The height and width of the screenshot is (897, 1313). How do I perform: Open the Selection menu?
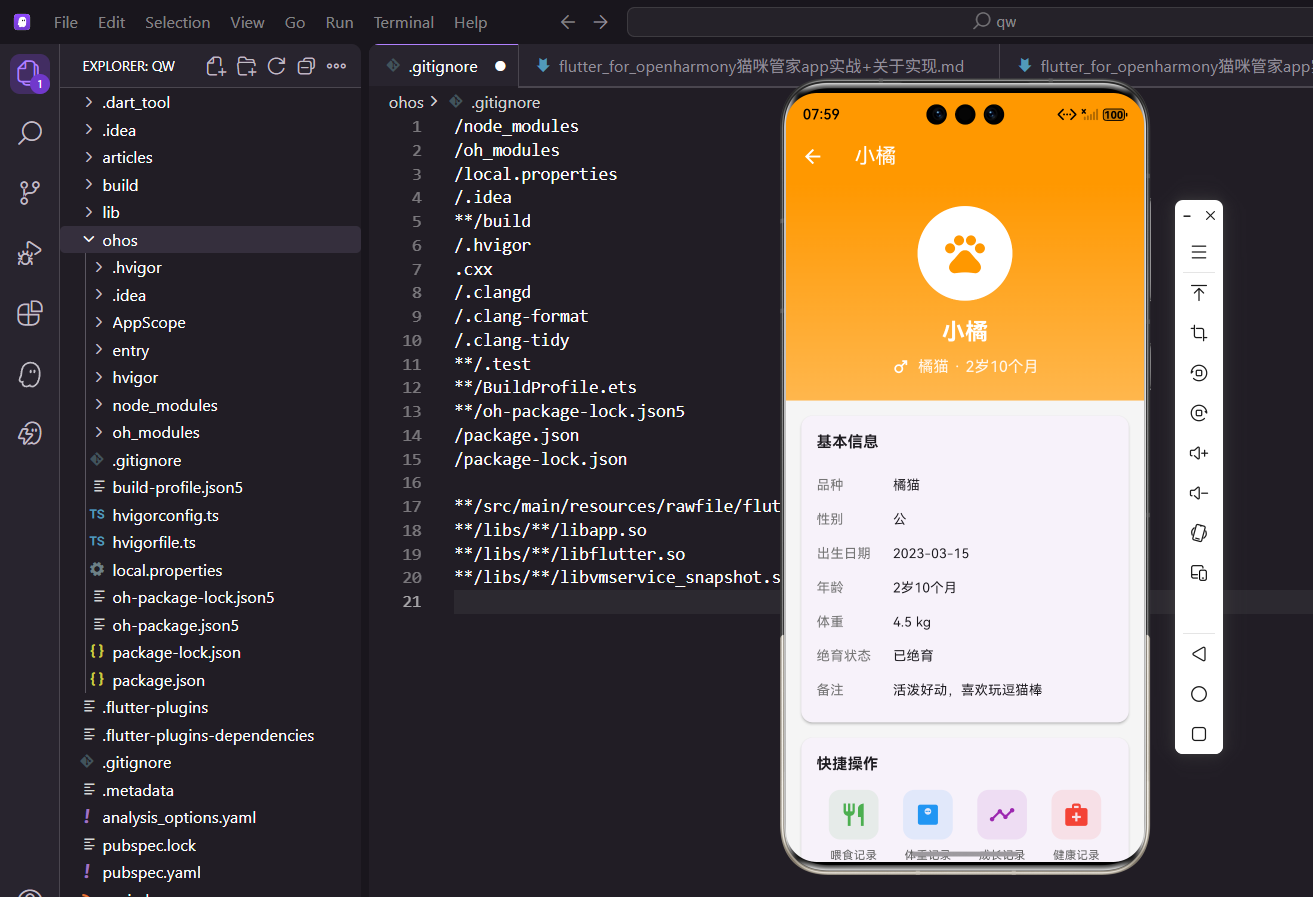pyautogui.click(x=177, y=22)
